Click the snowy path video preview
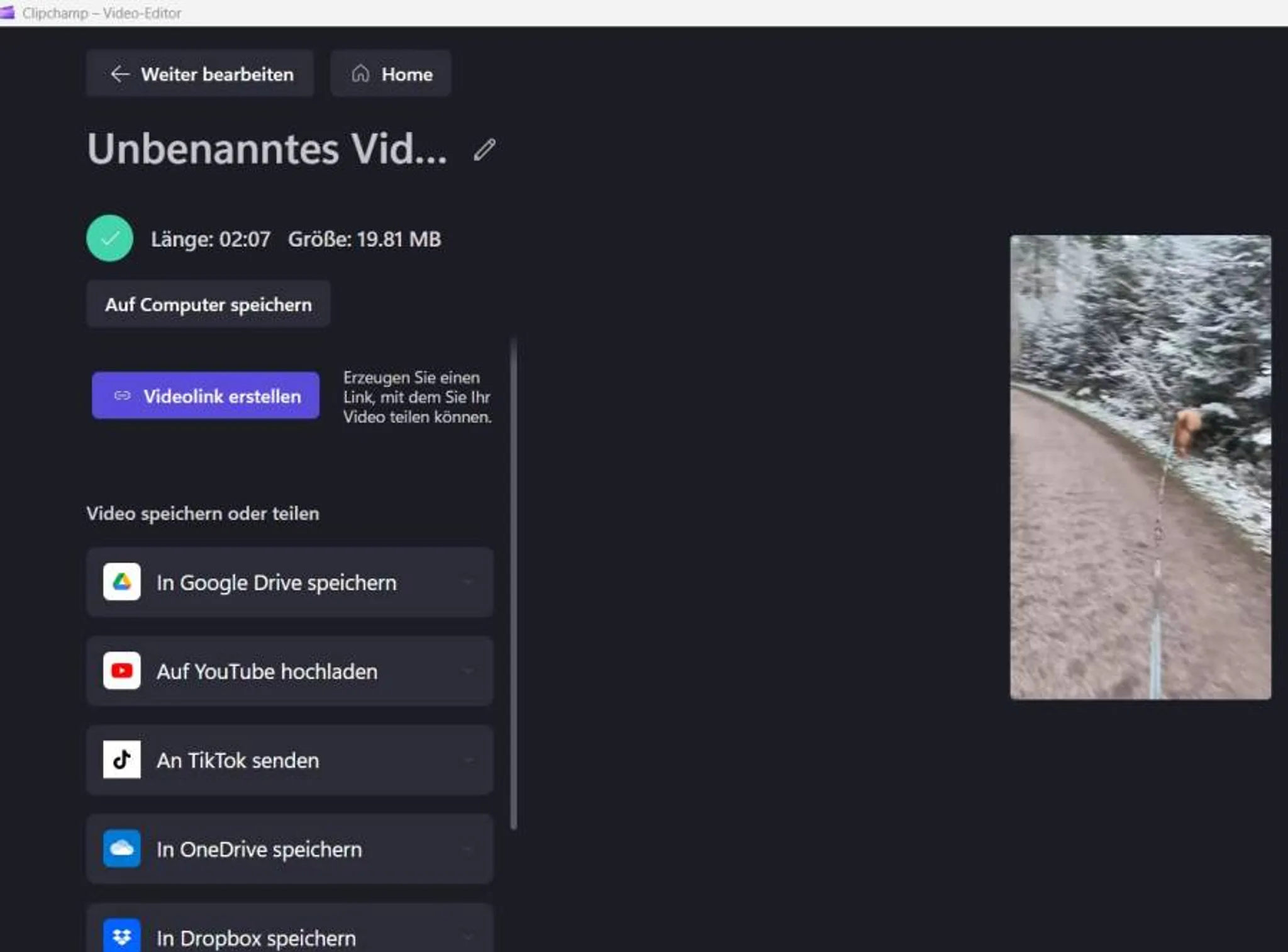 pyautogui.click(x=1140, y=467)
